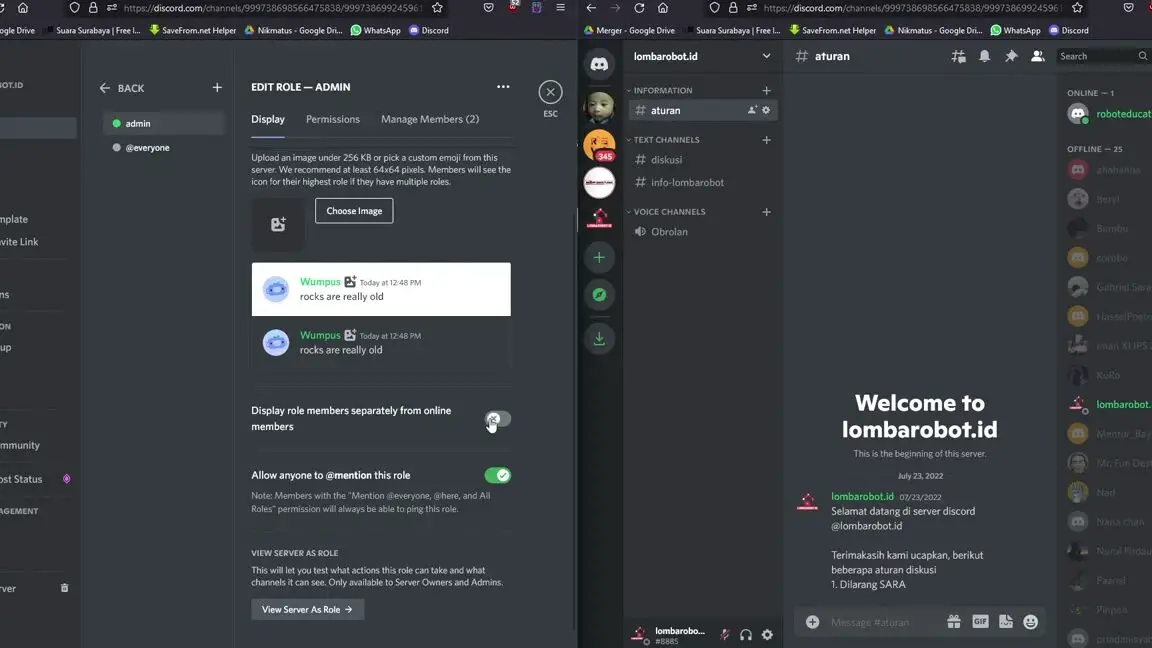Viewport: 1152px width, 648px height.
Task: Open the info-lombarobot channel
Action: (703, 182)
